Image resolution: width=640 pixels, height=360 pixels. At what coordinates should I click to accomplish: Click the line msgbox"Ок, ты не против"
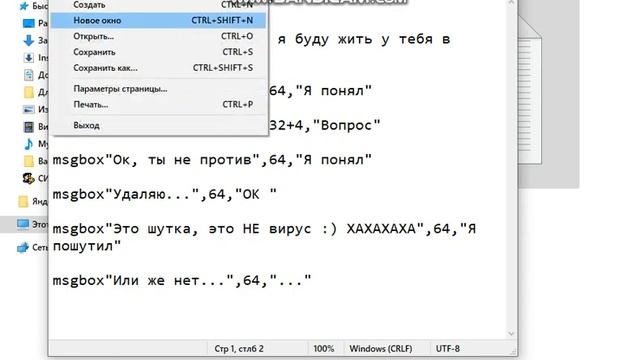tap(212, 160)
